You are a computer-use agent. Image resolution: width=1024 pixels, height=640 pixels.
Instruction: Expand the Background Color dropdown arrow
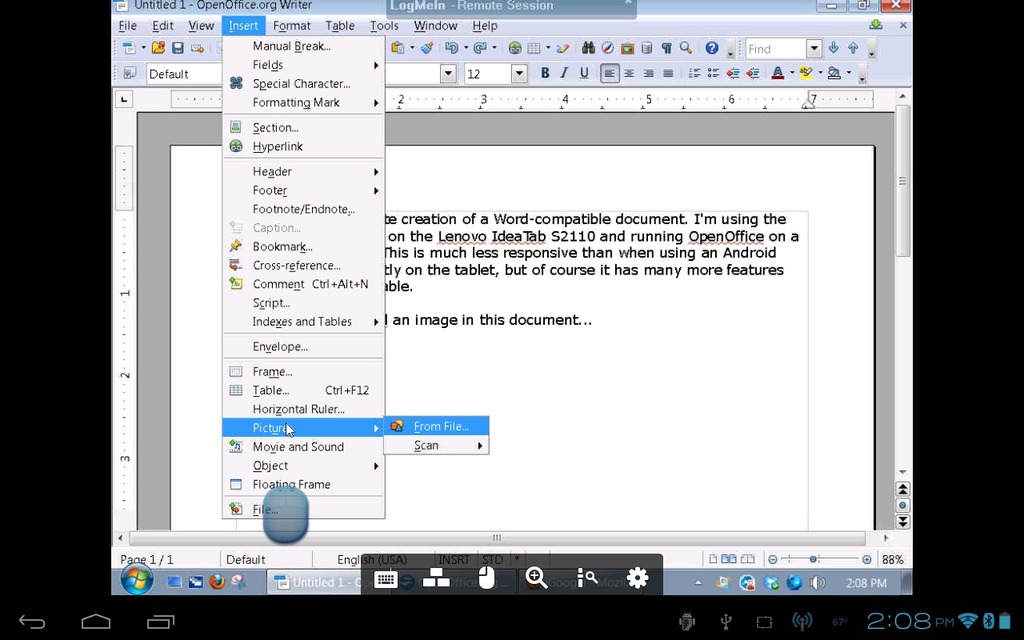click(x=849, y=73)
